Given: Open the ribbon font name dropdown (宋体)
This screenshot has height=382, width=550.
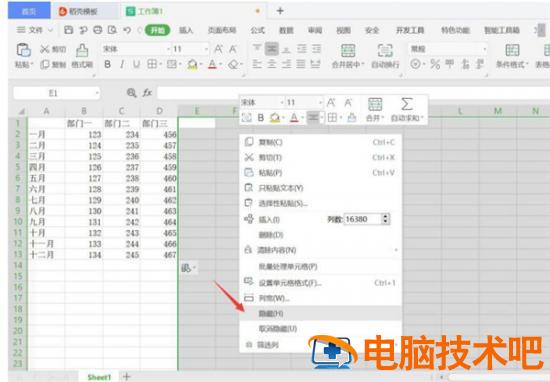Looking at the screenshot, I should (168, 49).
